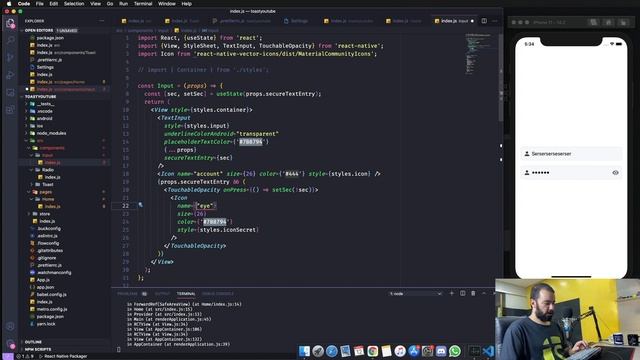Click the editor vertical scrollbar

pos(501,78)
